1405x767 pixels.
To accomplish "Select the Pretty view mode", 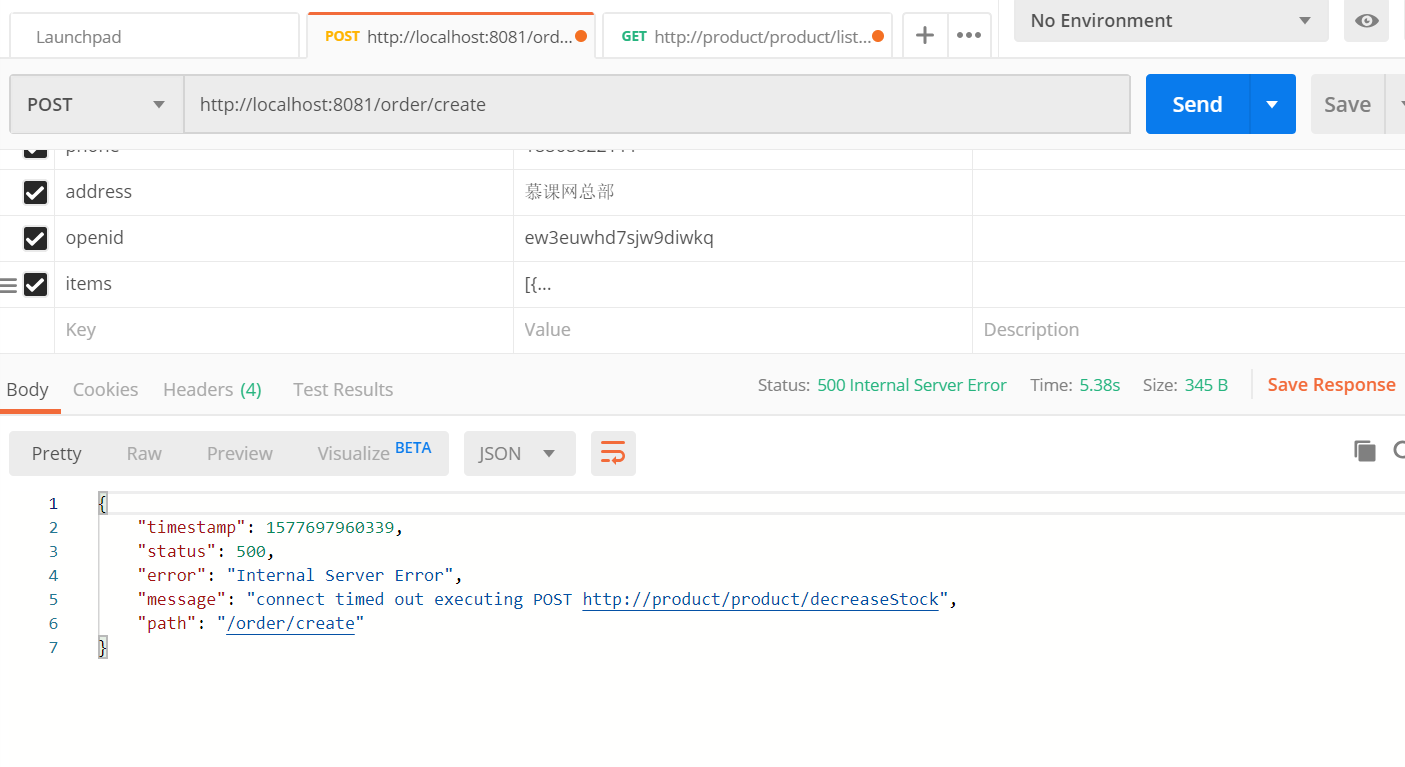I will point(56,453).
